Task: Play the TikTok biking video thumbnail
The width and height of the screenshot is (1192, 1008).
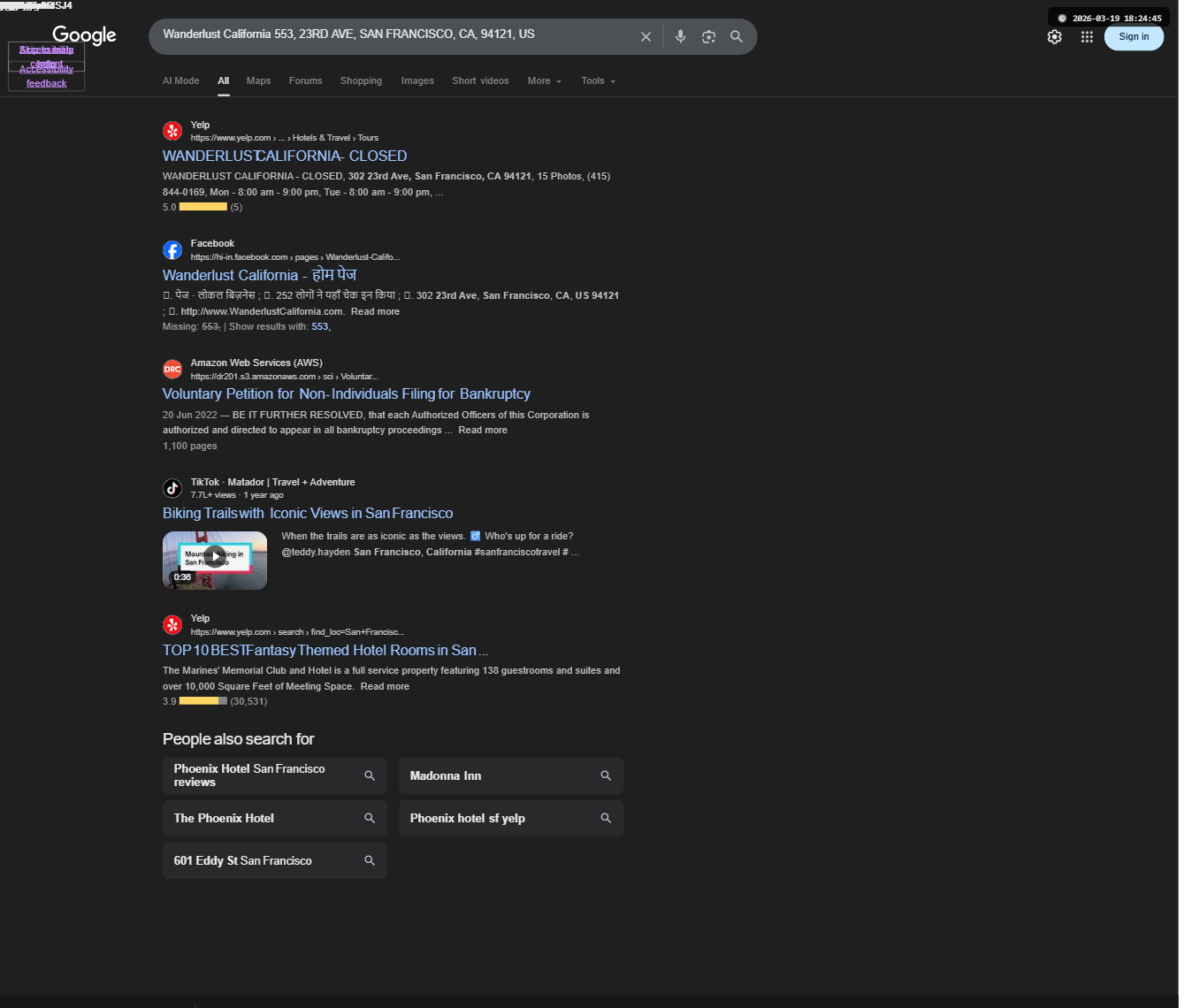Action: pos(215,561)
